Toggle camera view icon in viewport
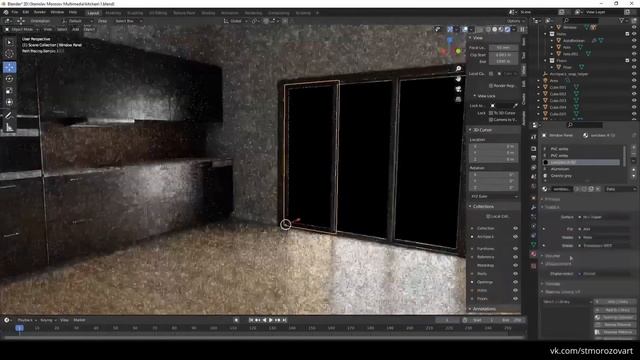640x360 pixels. point(458,89)
